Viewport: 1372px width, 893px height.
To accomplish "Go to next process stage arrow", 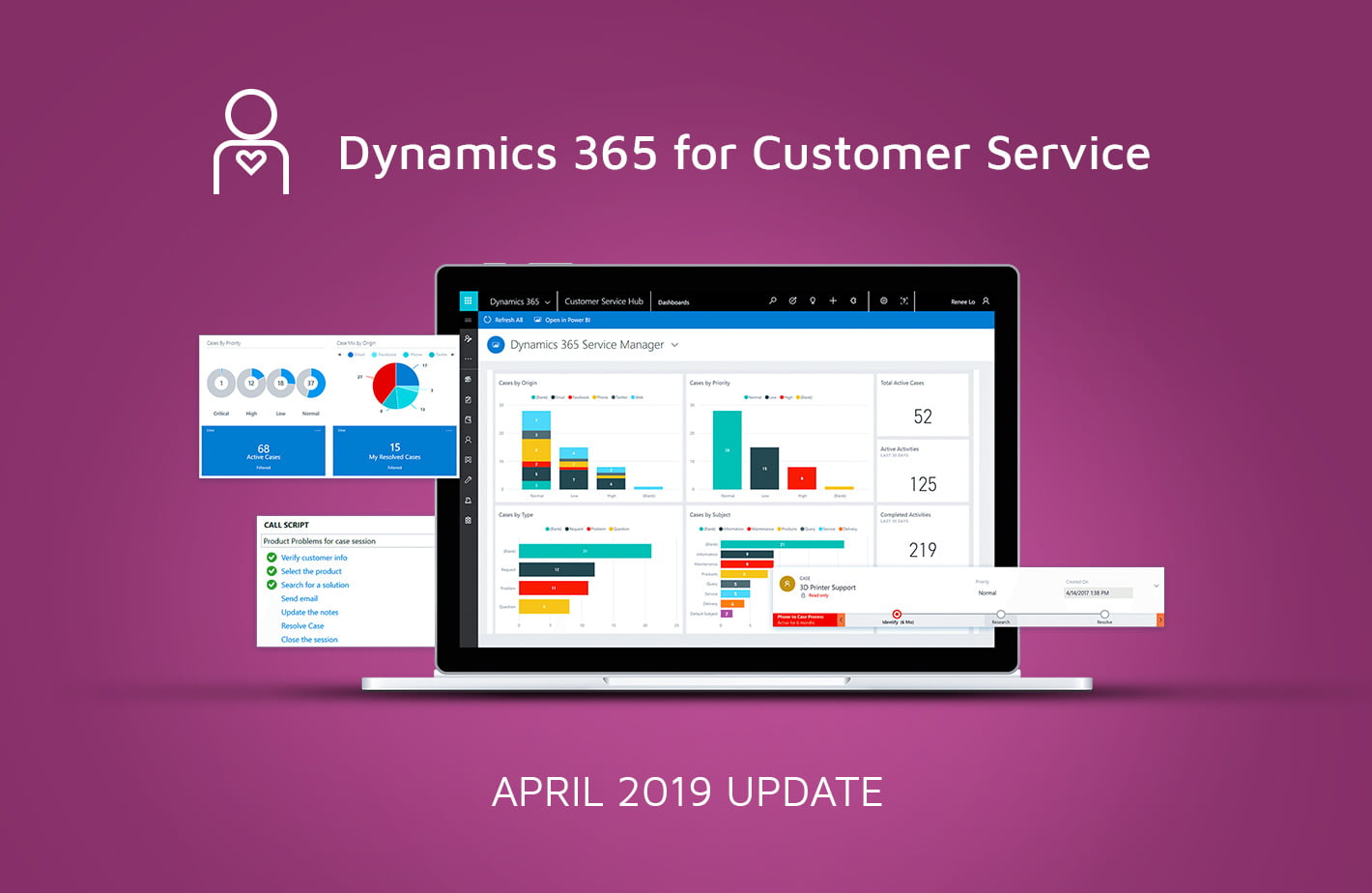I will pos(1160,619).
